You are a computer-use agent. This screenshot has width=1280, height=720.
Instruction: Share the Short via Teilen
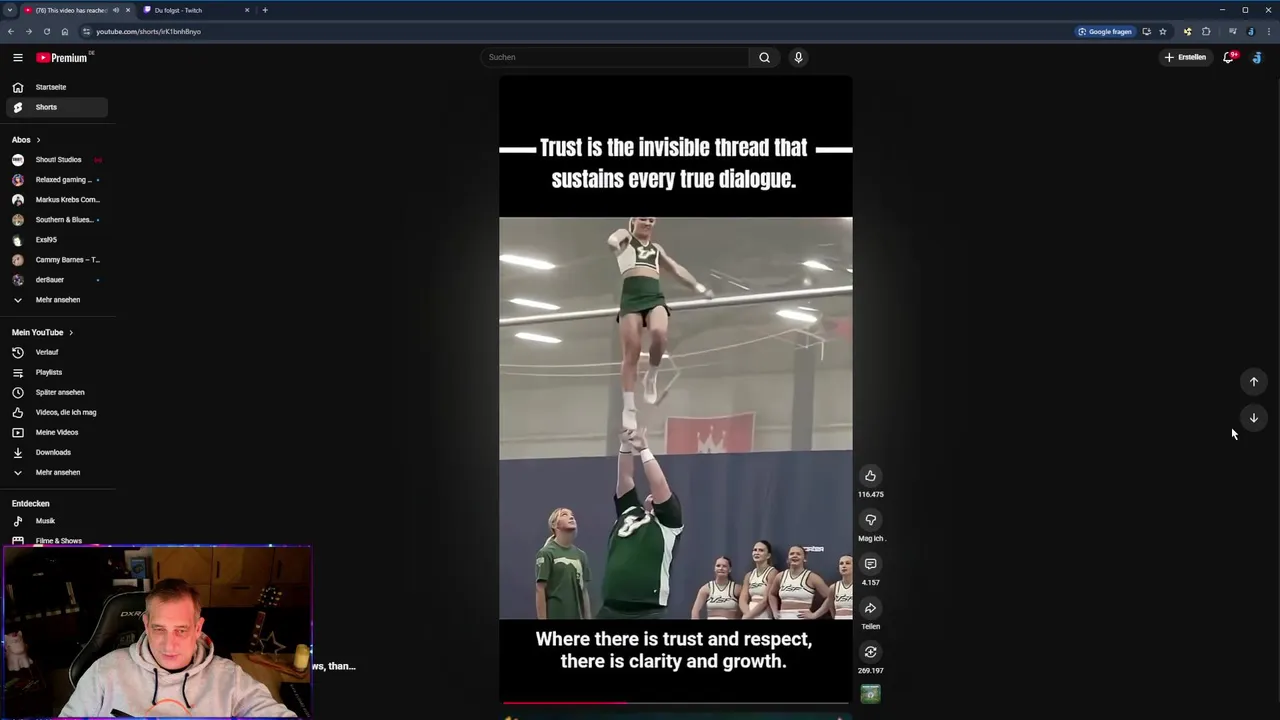tap(870, 608)
